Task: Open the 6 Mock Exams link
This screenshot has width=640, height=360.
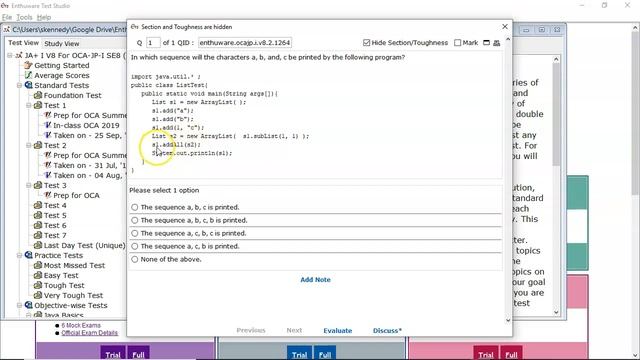Action: pos(81,325)
